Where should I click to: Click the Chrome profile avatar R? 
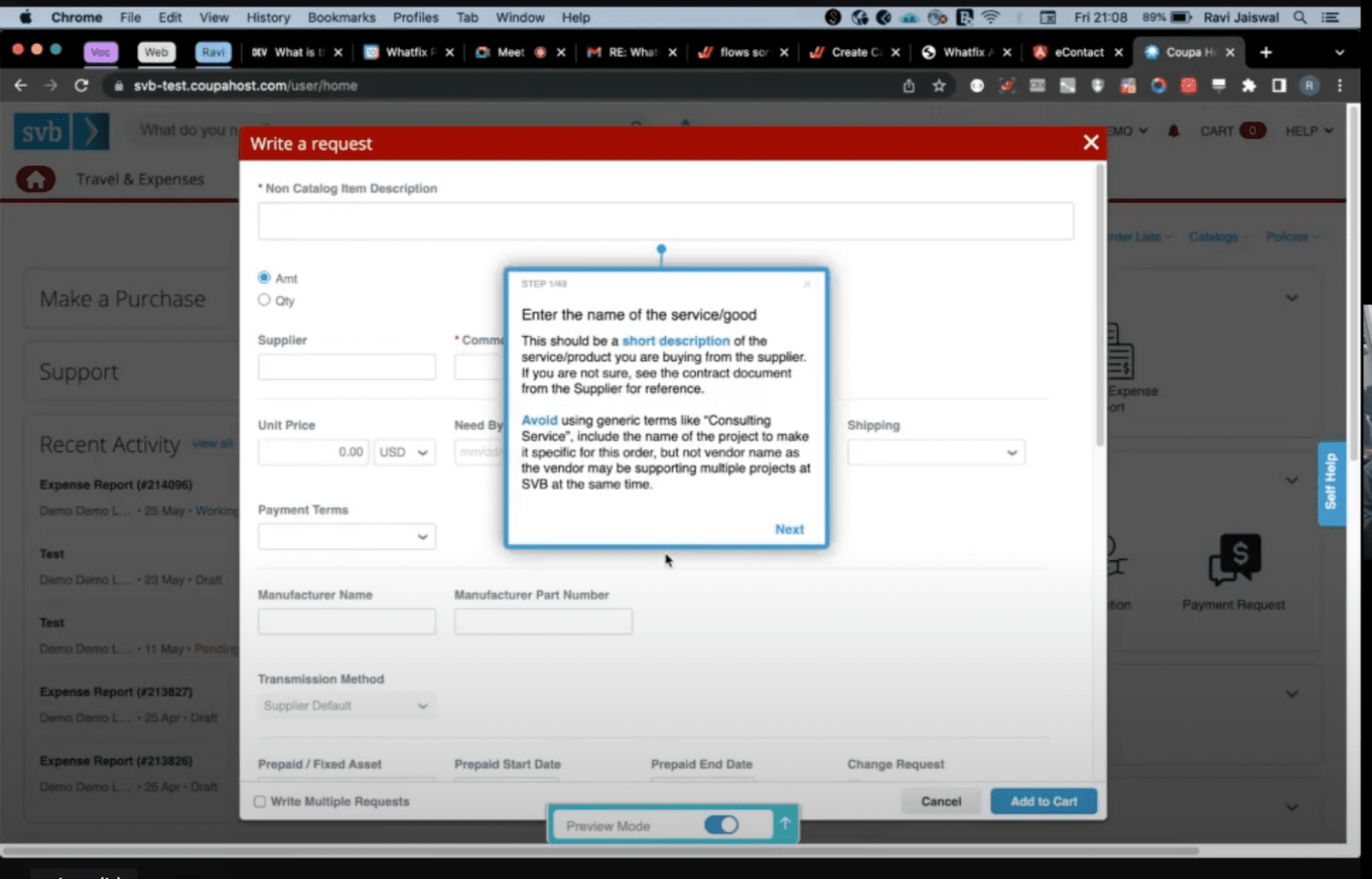[x=1309, y=85]
